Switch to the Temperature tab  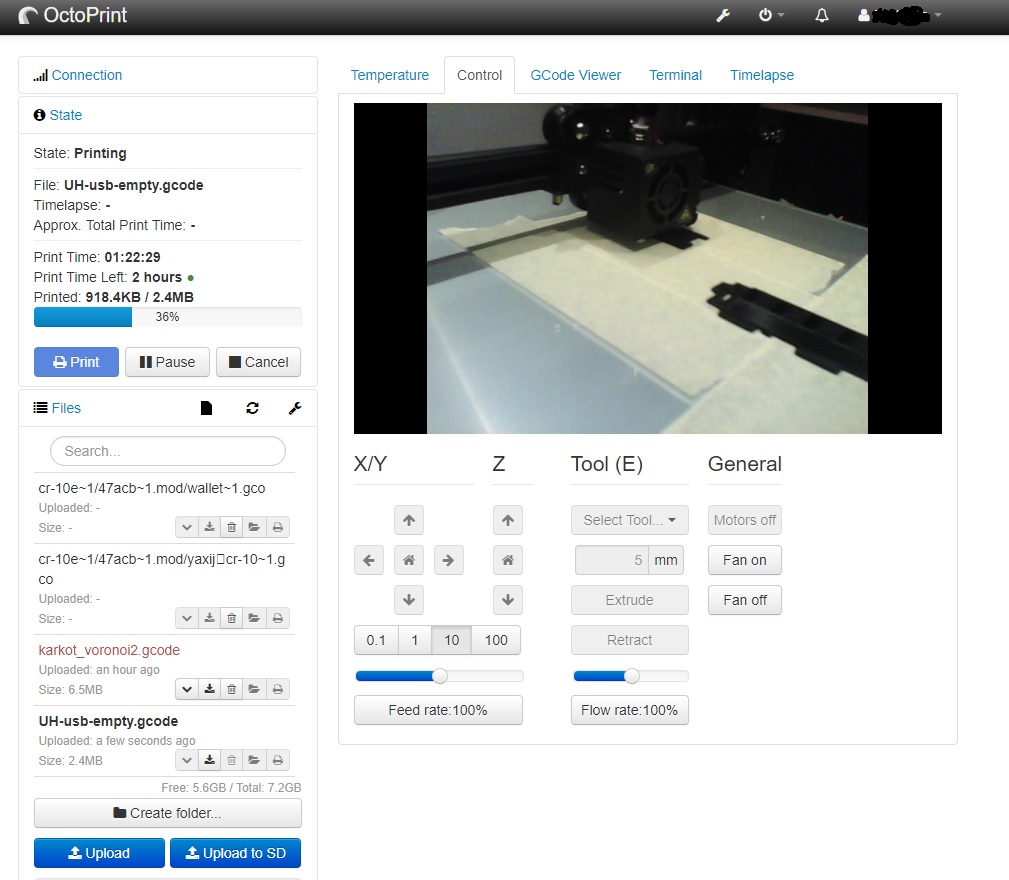tap(390, 75)
